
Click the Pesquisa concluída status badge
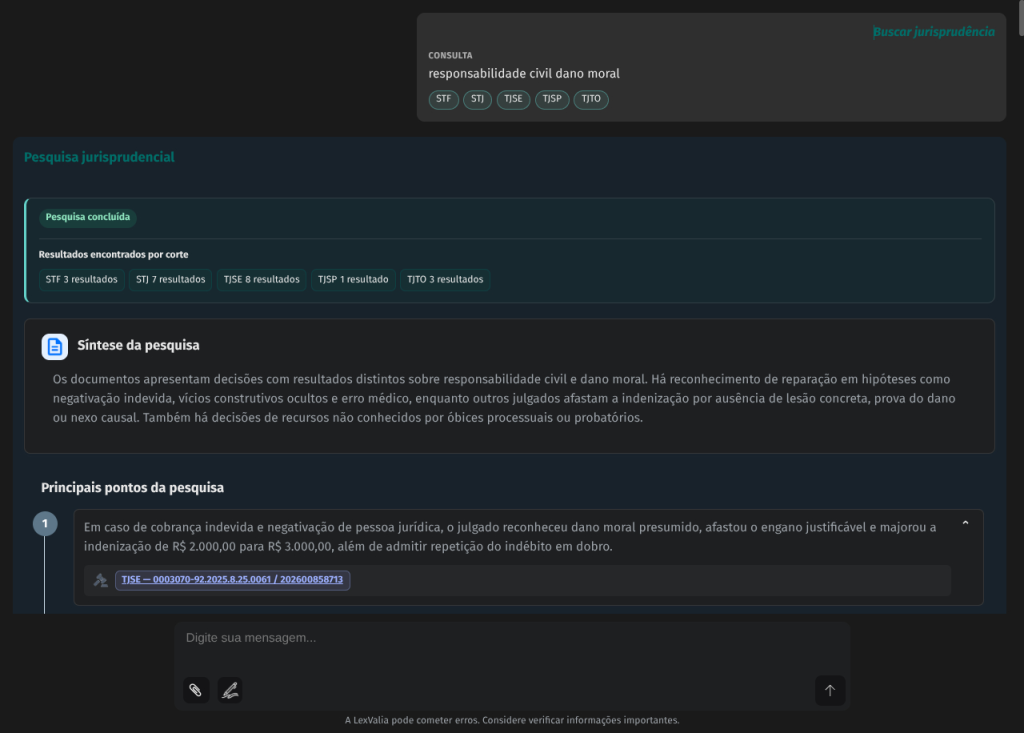pyautogui.click(x=88, y=217)
